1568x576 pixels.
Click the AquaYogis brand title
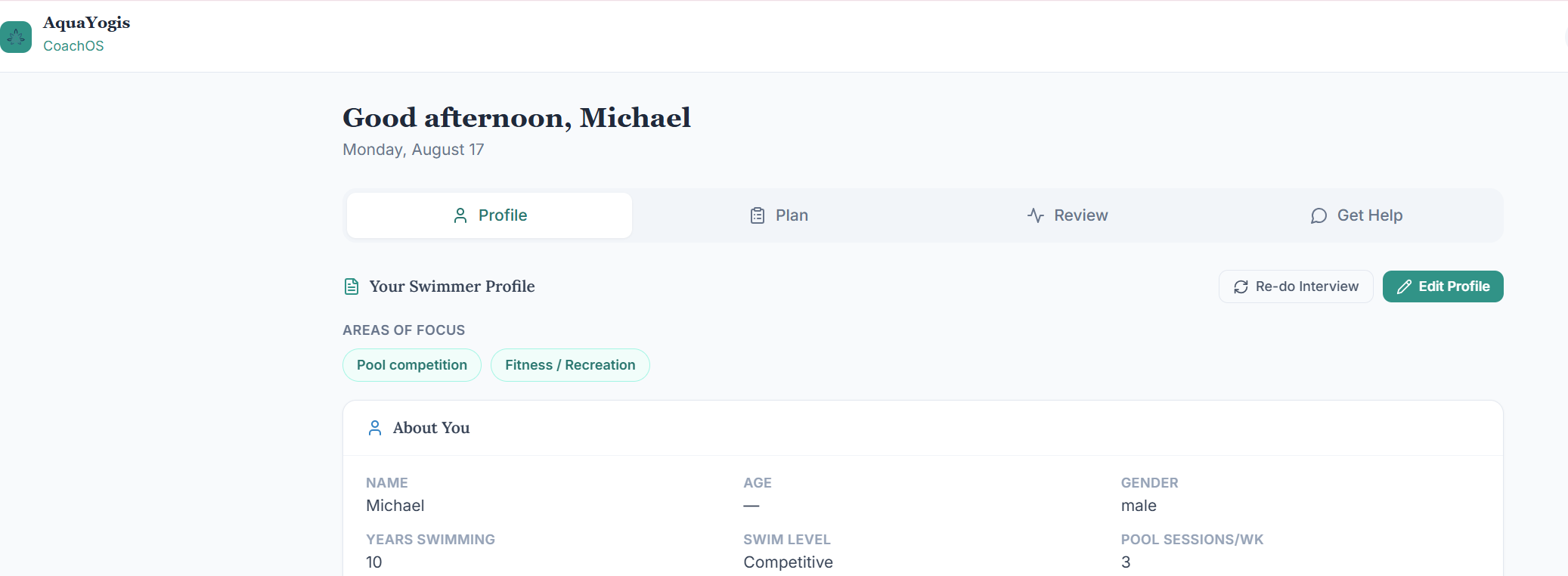[x=86, y=23]
